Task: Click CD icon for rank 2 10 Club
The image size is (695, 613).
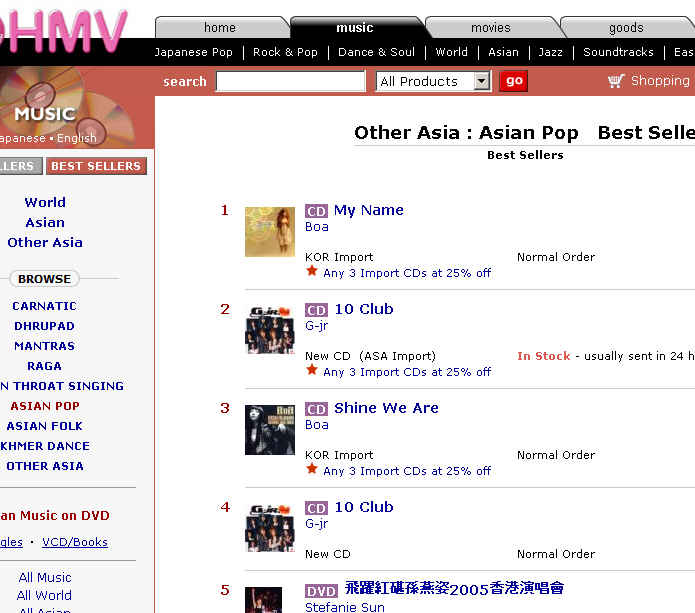Action: [x=316, y=310]
